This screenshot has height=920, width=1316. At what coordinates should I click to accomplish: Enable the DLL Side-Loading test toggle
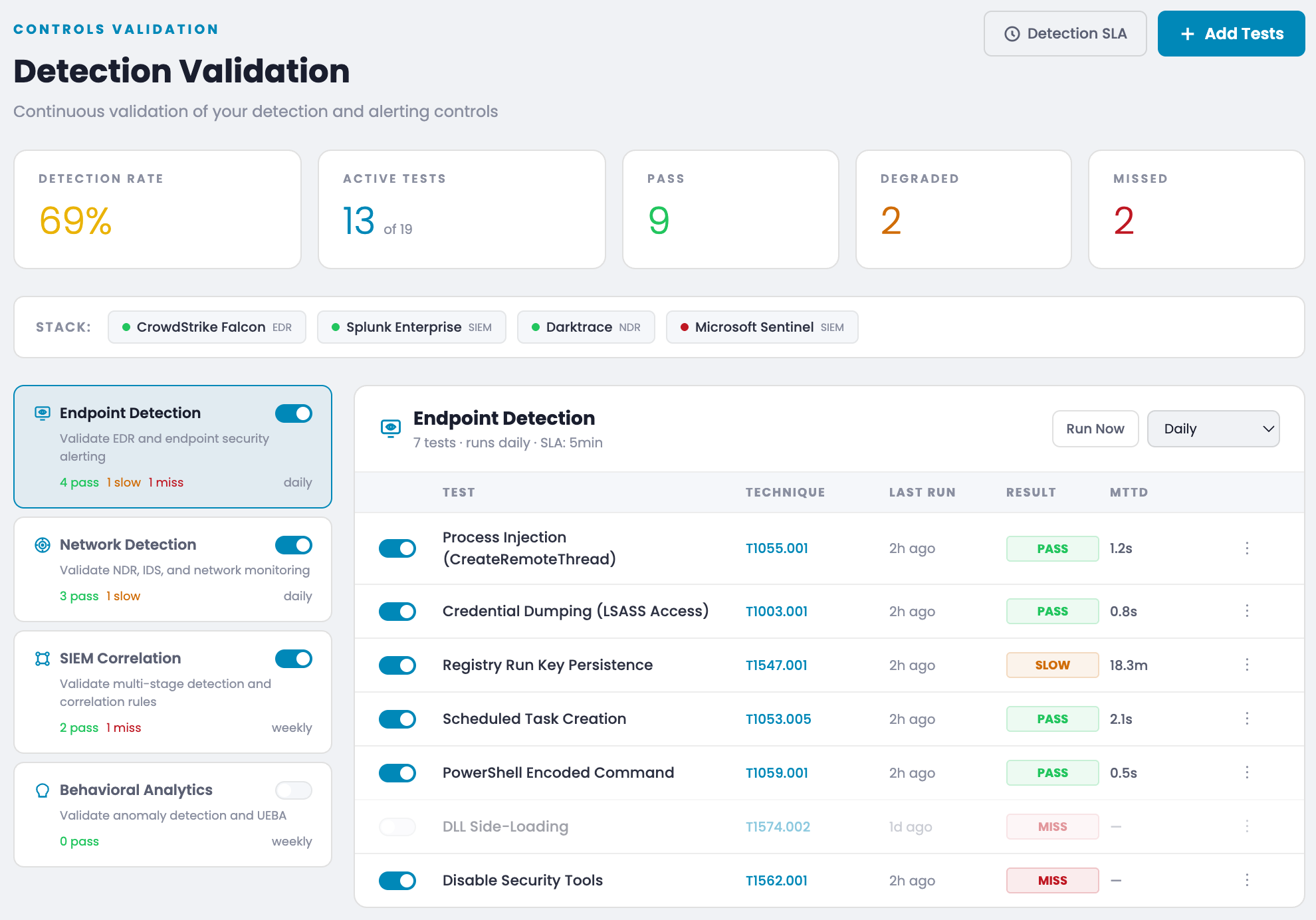click(x=397, y=827)
